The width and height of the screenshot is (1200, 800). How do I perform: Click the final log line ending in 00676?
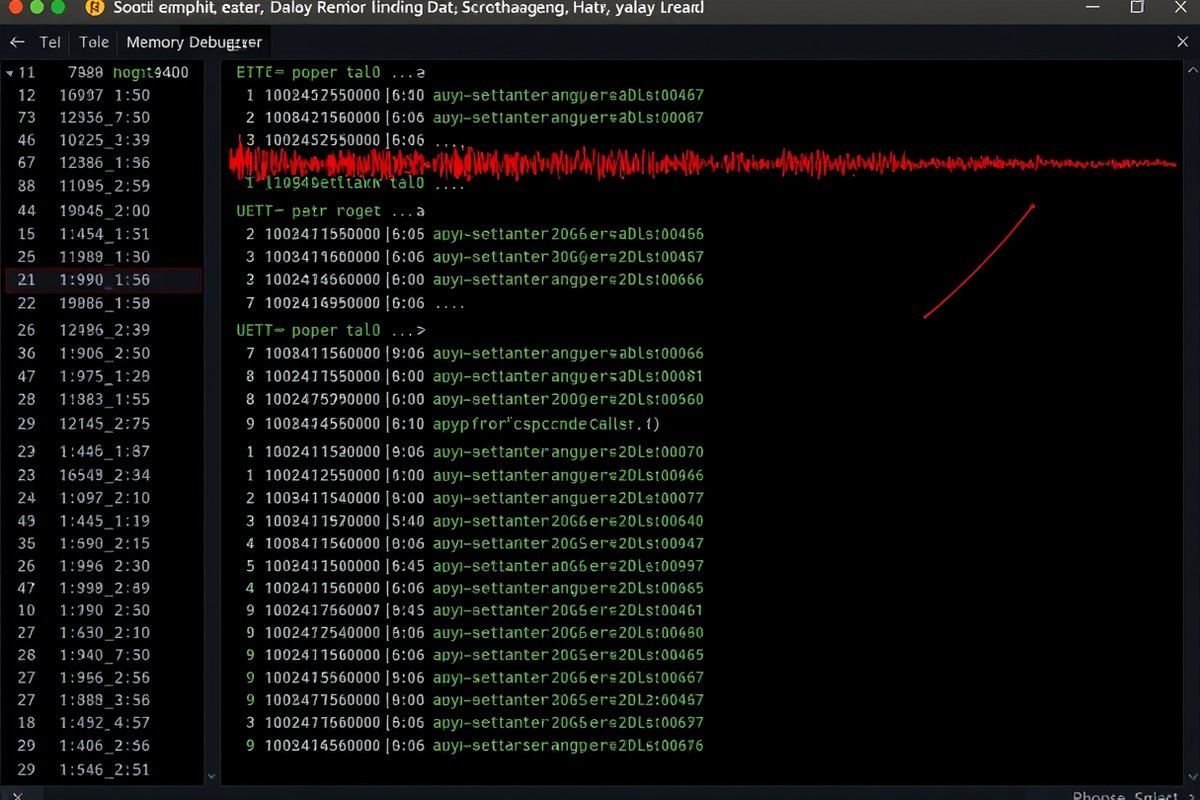[474, 745]
